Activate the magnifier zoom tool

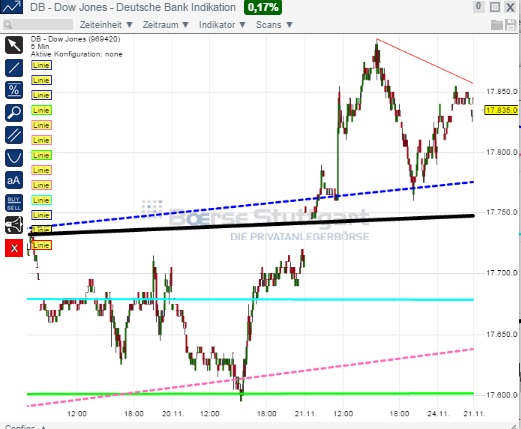click(x=14, y=113)
